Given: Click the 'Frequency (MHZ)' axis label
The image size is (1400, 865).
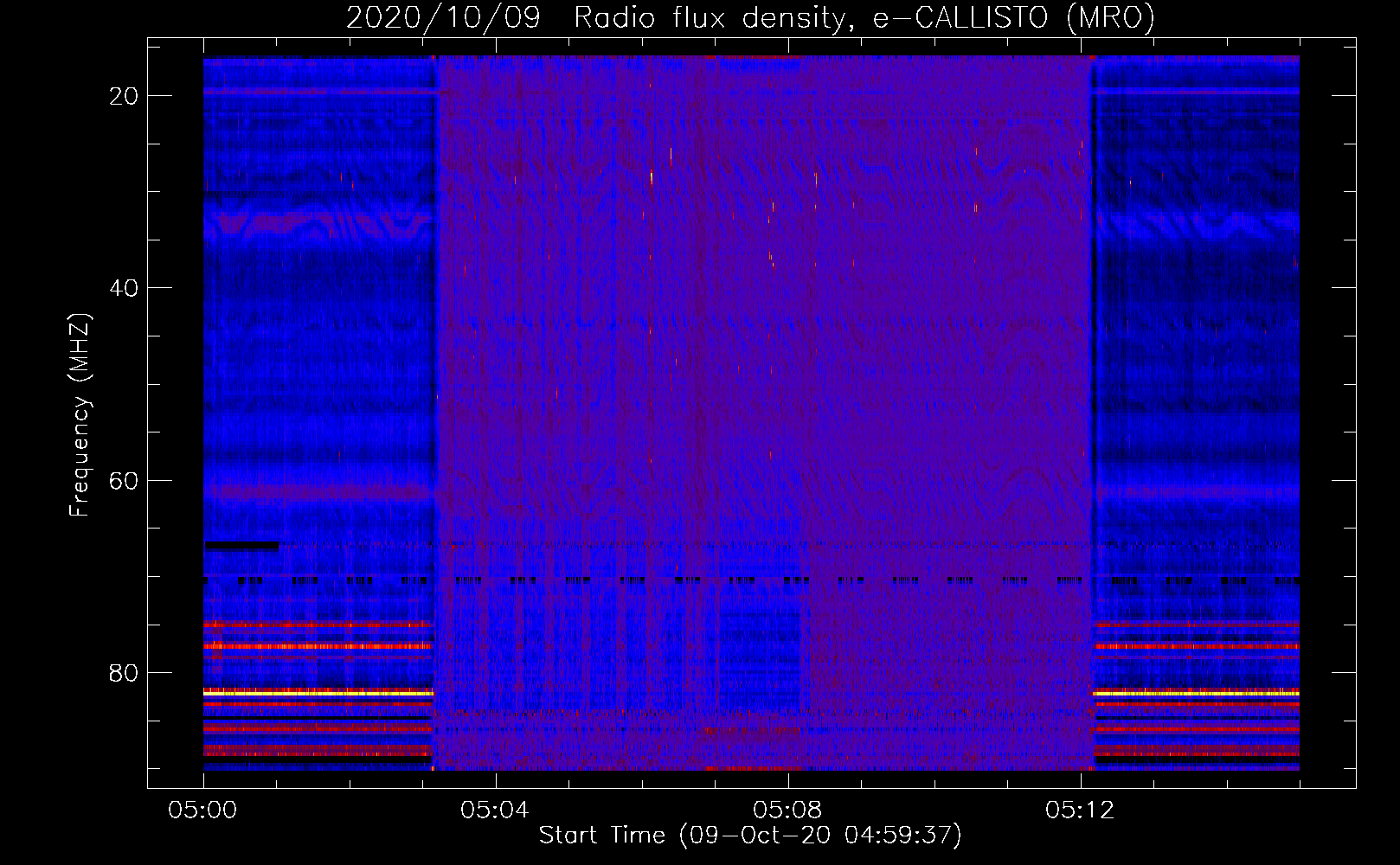Looking at the screenshot, I should (80, 416).
